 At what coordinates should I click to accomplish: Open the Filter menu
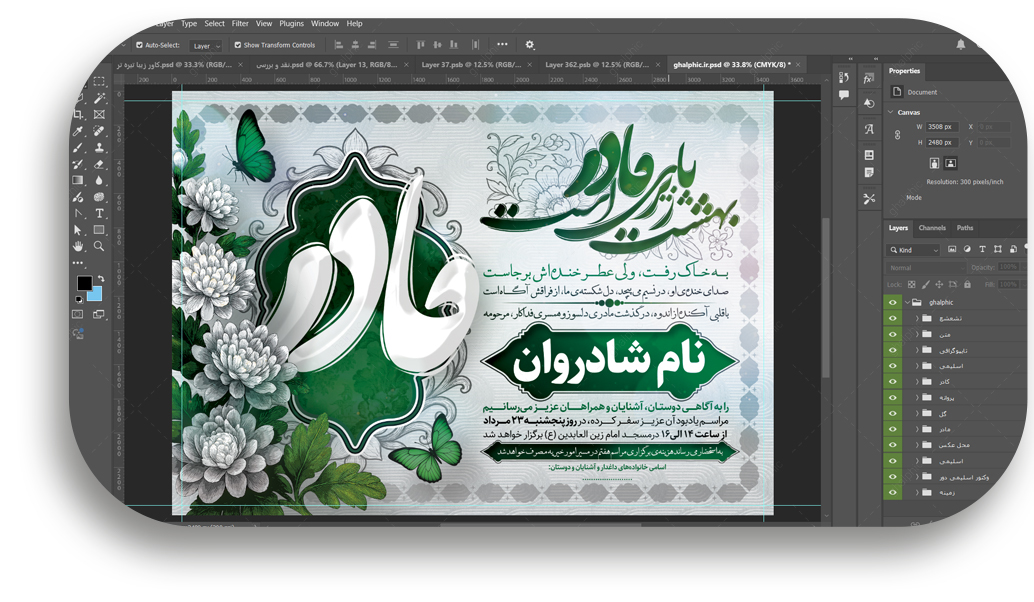[240, 23]
